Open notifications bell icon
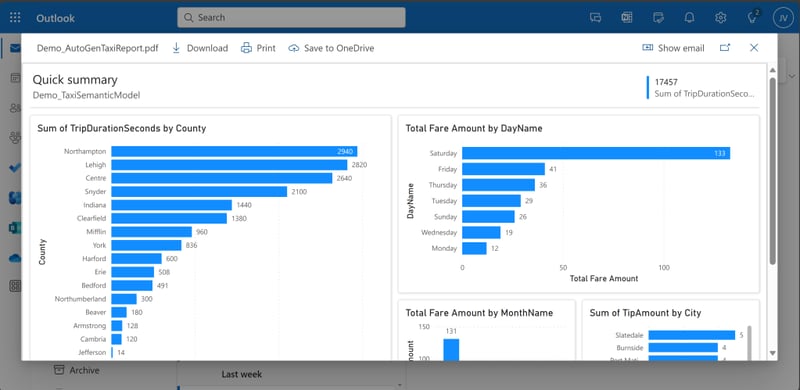This screenshot has height=390, width=800. [689, 18]
